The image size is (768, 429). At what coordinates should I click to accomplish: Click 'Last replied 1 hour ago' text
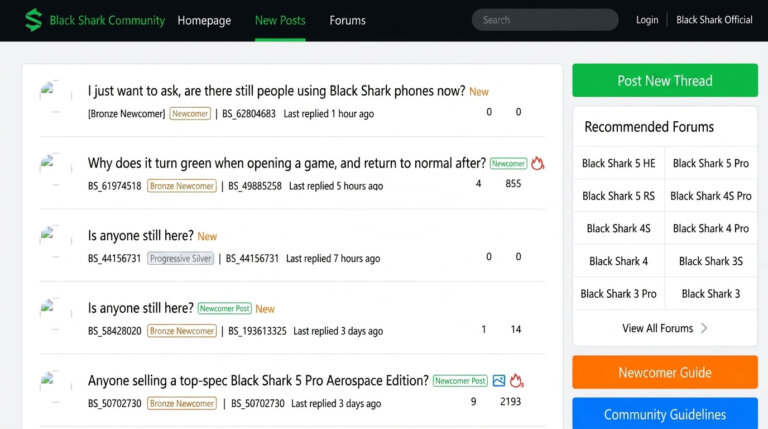click(329, 114)
